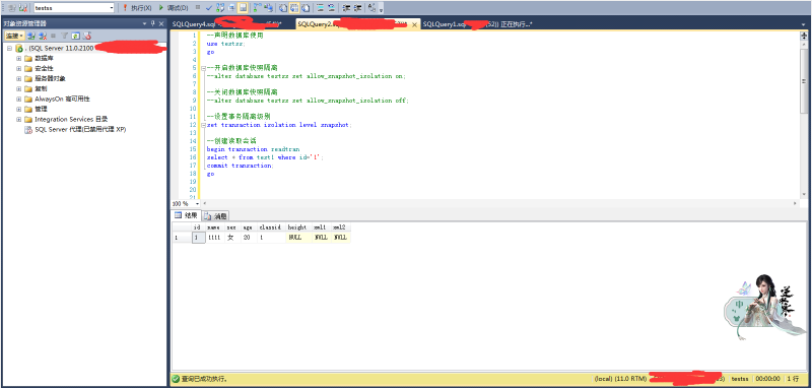Viewport: 812px width, 388px height.
Task: Click the 执行(X) execute button
Action: [137, 8]
